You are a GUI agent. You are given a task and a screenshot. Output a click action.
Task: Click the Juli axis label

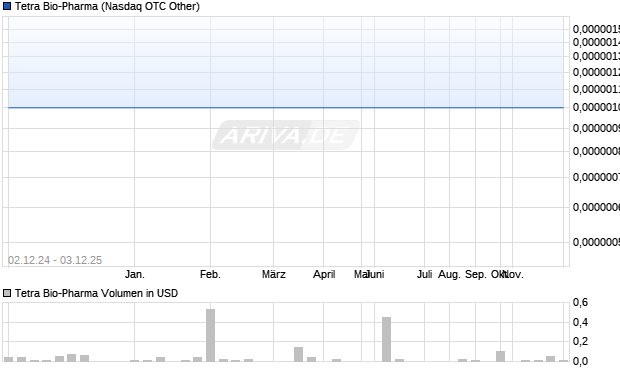[x=424, y=274]
